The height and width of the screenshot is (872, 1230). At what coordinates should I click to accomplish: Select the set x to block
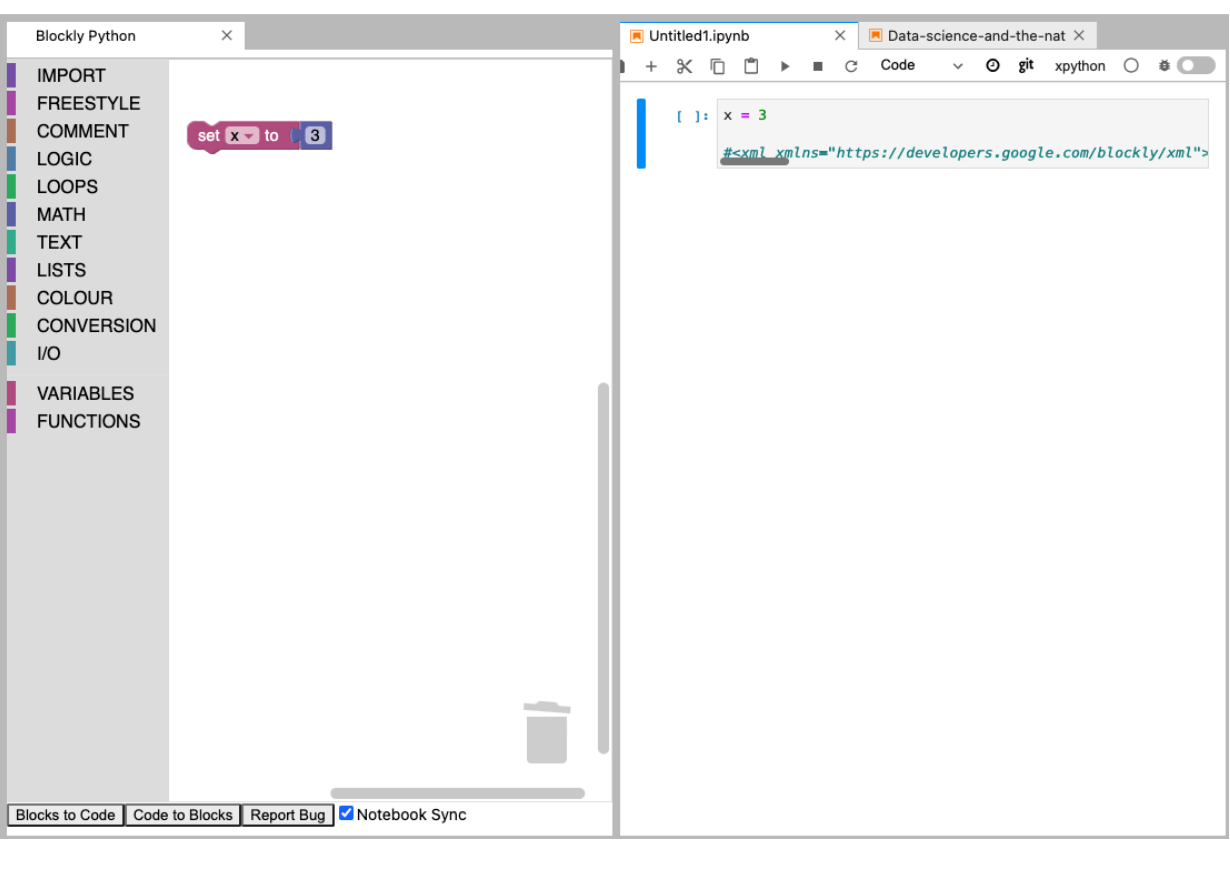pos(208,136)
